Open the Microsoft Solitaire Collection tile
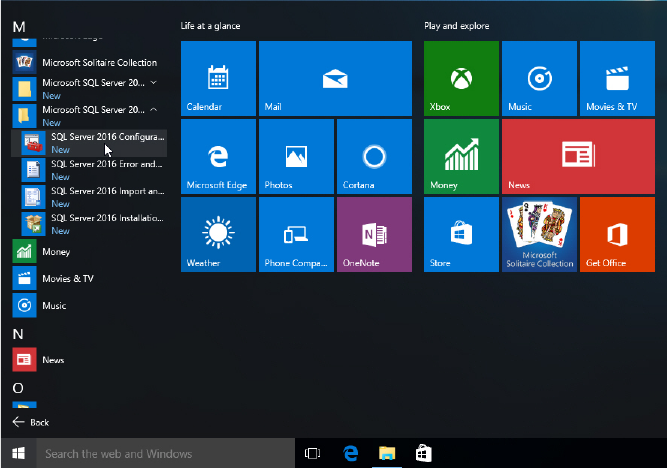 [539, 234]
